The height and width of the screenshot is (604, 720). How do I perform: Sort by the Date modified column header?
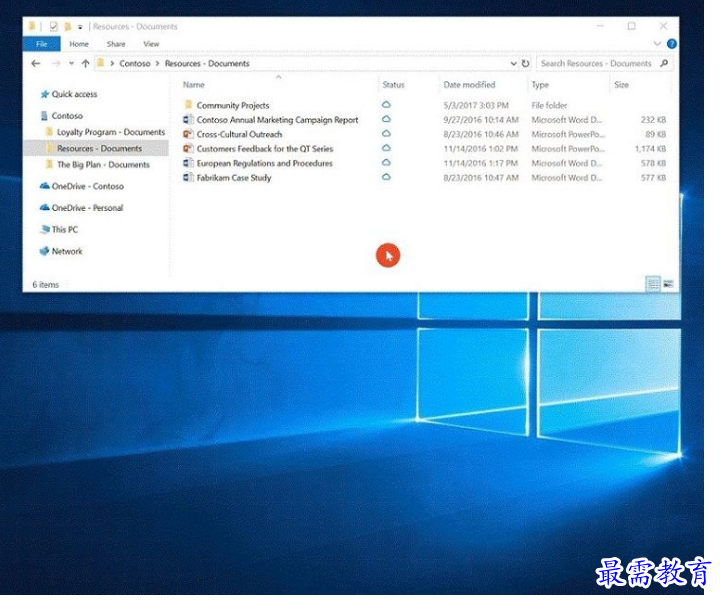[x=469, y=85]
